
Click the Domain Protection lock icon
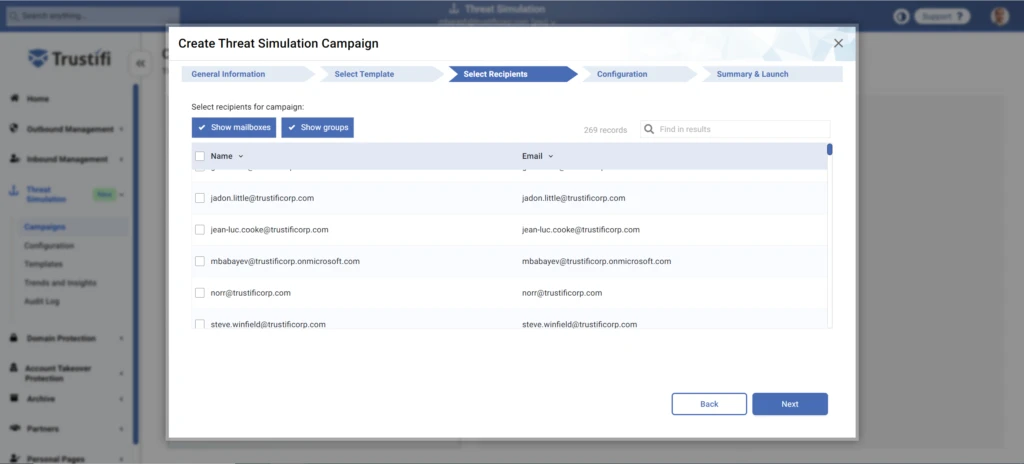14,339
